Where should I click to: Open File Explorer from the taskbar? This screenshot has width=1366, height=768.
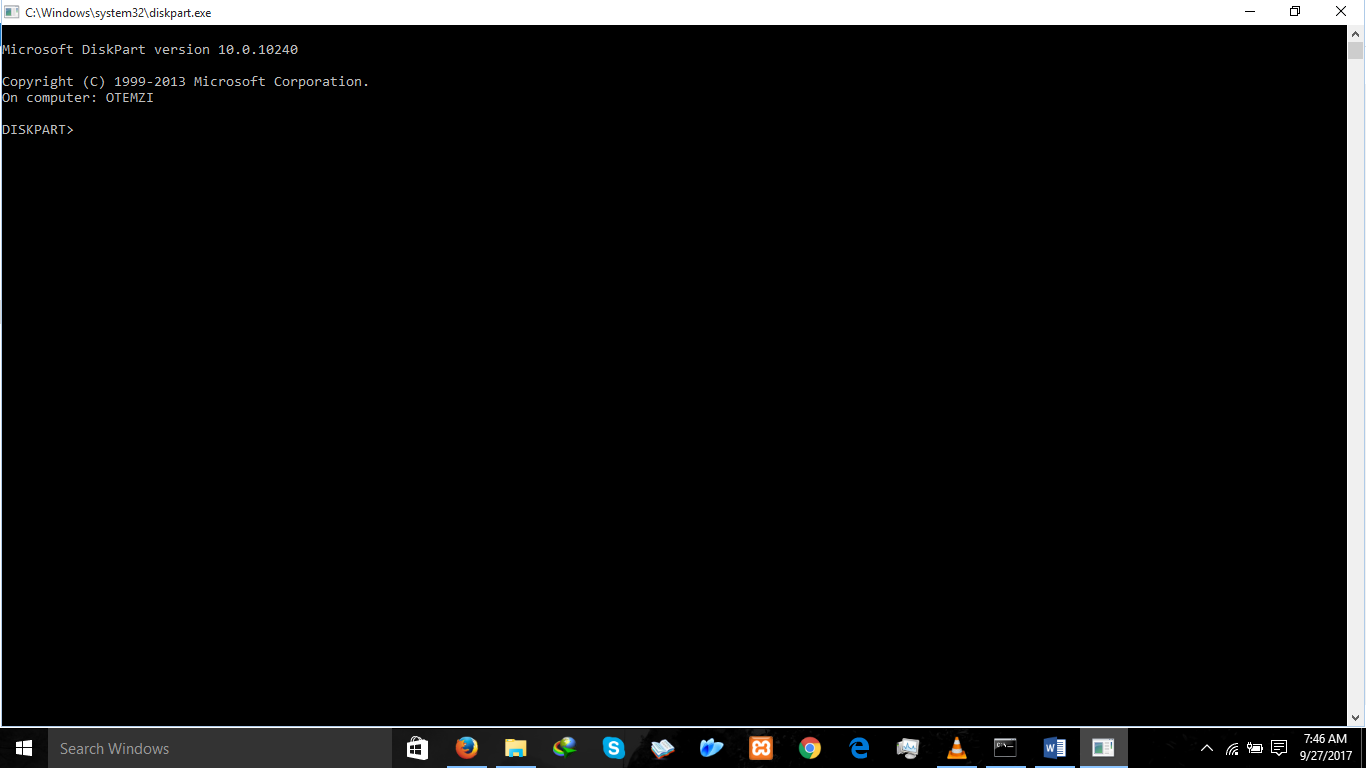click(515, 748)
